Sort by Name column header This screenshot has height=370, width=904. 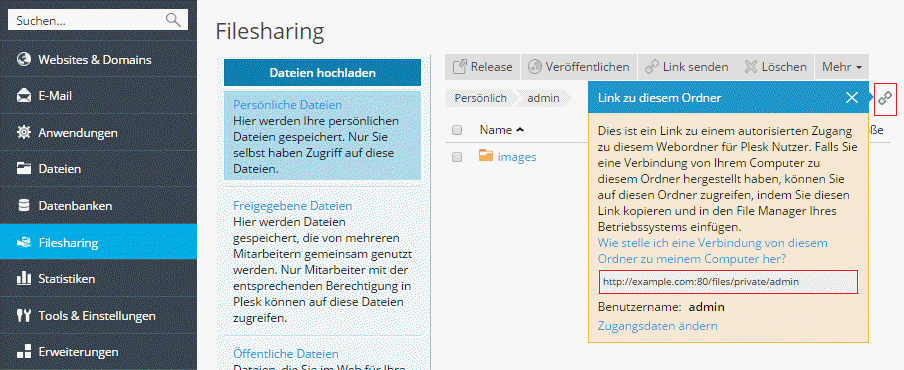point(502,130)
